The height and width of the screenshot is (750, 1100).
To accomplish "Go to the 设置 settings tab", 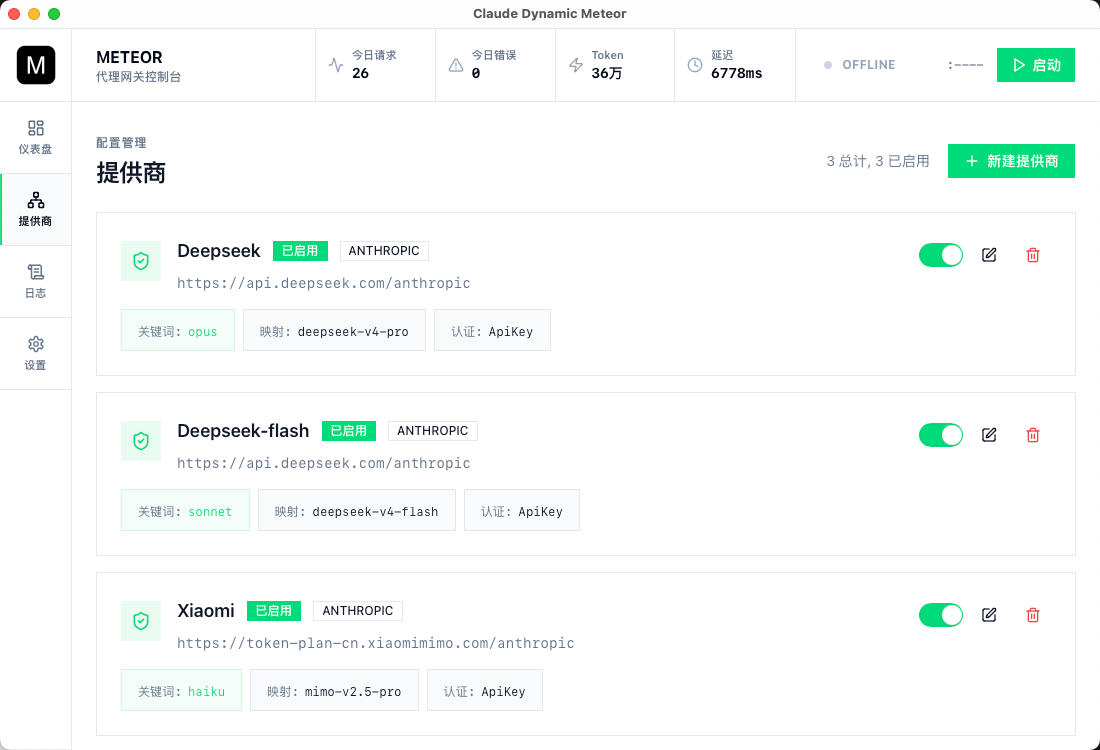I will click(x=36, y=354).
